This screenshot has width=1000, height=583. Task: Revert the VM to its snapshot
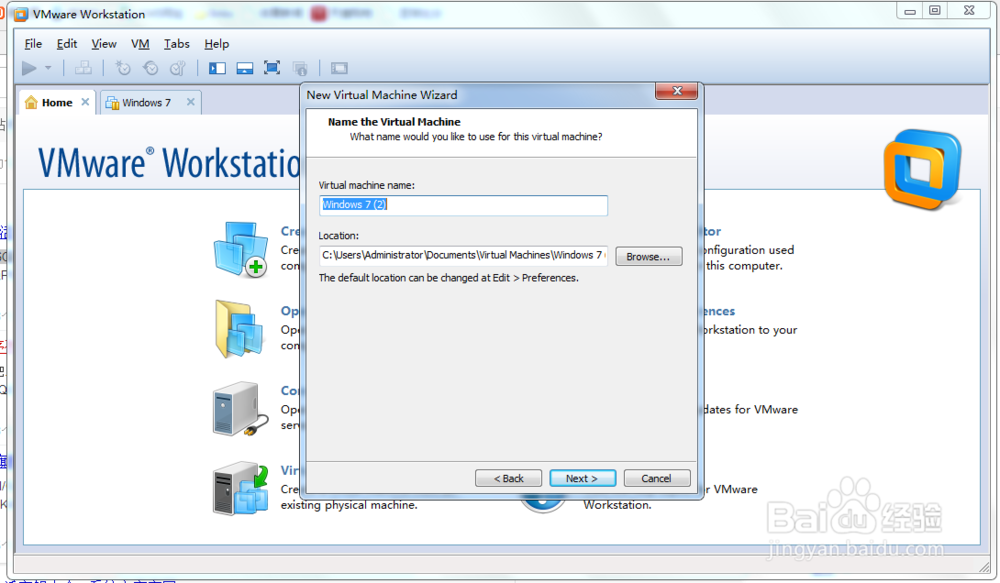pos(150,68)
